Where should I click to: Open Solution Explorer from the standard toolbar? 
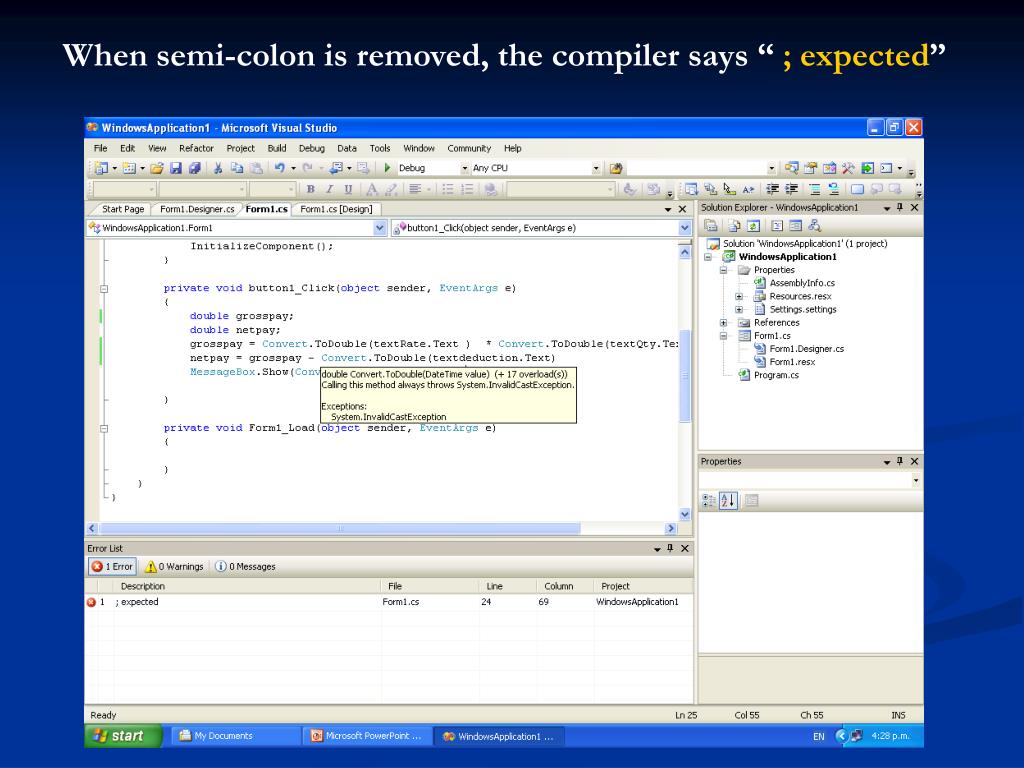(x=791, y=168)
